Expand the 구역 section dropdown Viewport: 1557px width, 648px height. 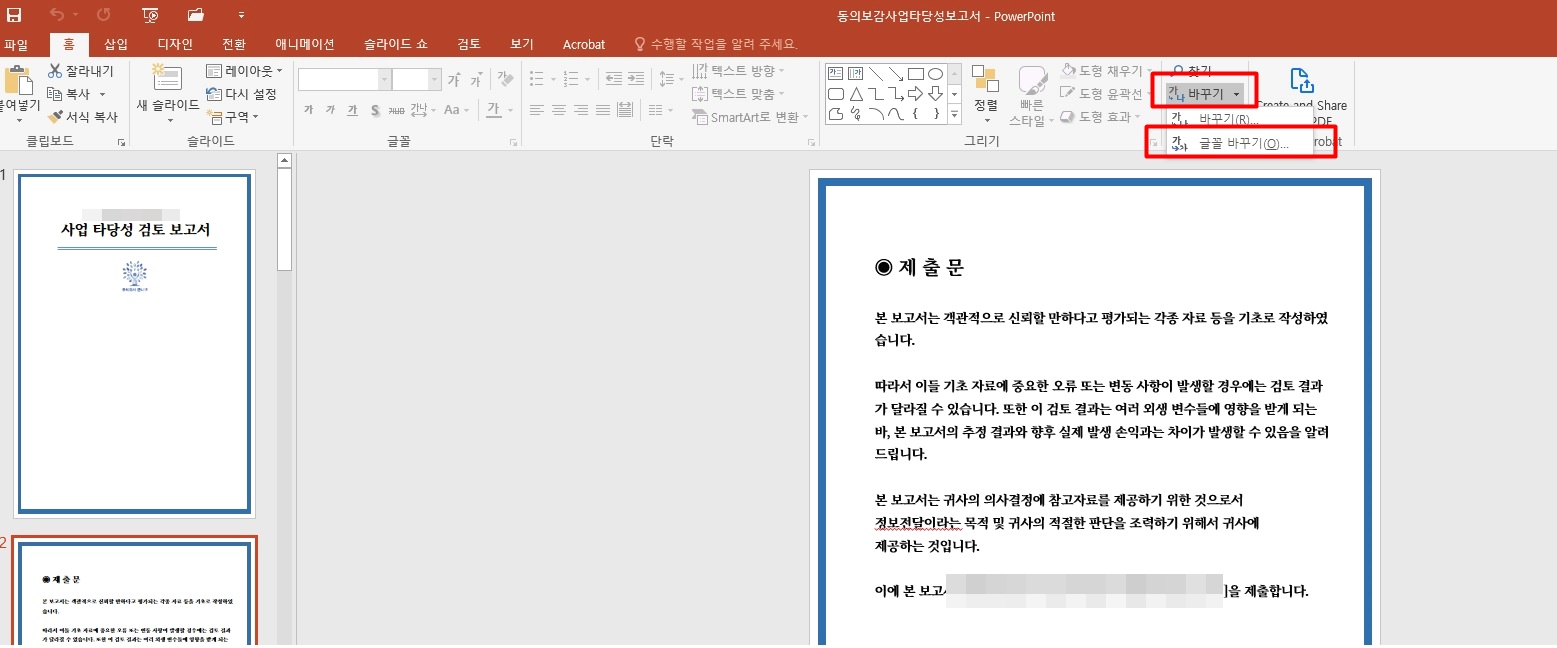click(x=233, y=116)
